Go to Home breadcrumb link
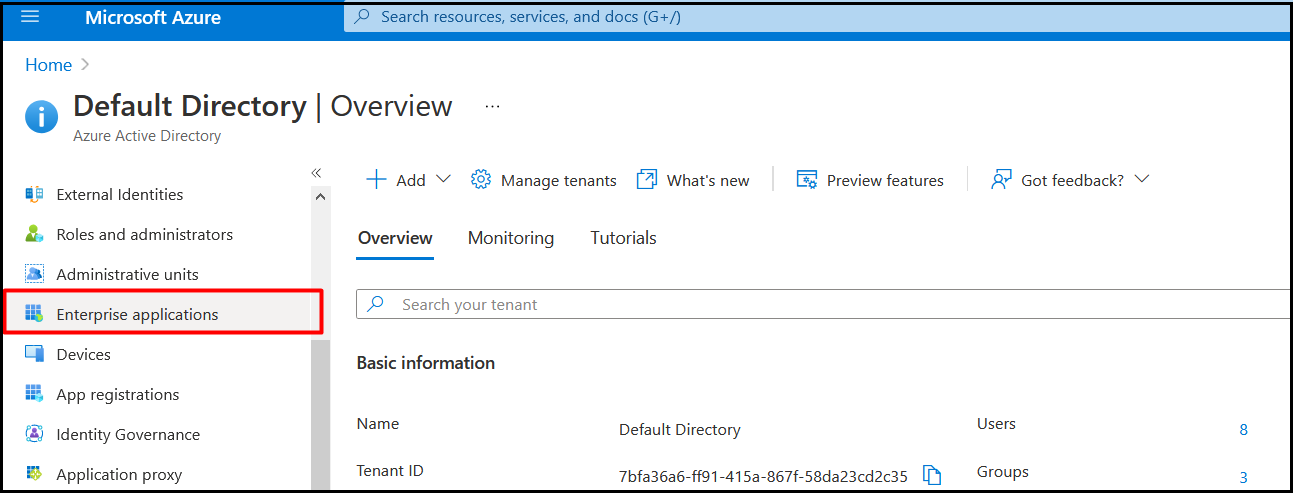The height and width of the screenshot is (493, 1293). [x=48, y=65]
